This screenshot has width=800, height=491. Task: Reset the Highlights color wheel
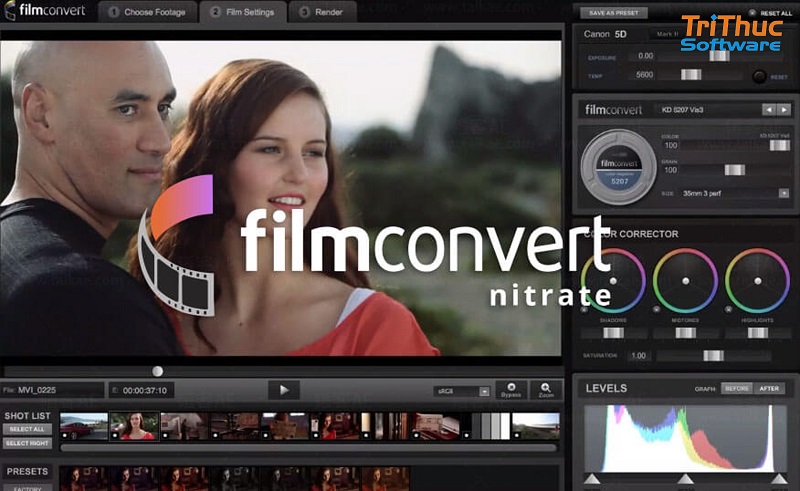coord(730,310)
